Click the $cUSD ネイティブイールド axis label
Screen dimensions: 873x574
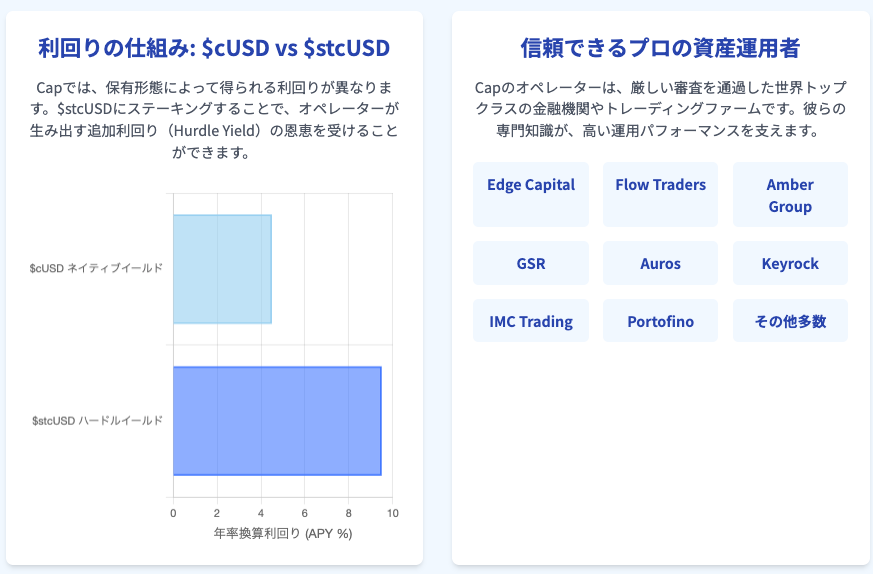coord(96,268)
